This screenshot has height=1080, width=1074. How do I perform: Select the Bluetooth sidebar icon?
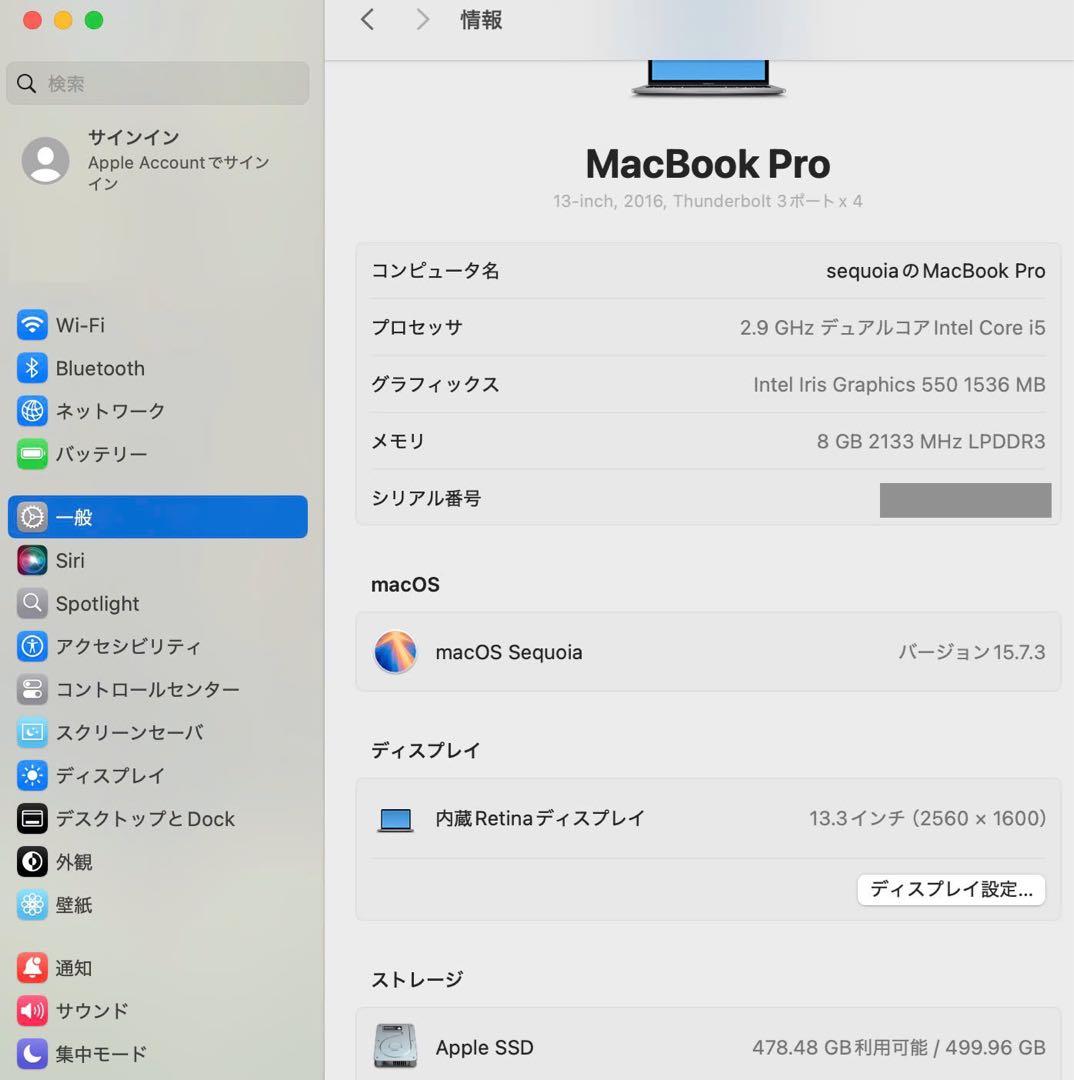[32, 368]
